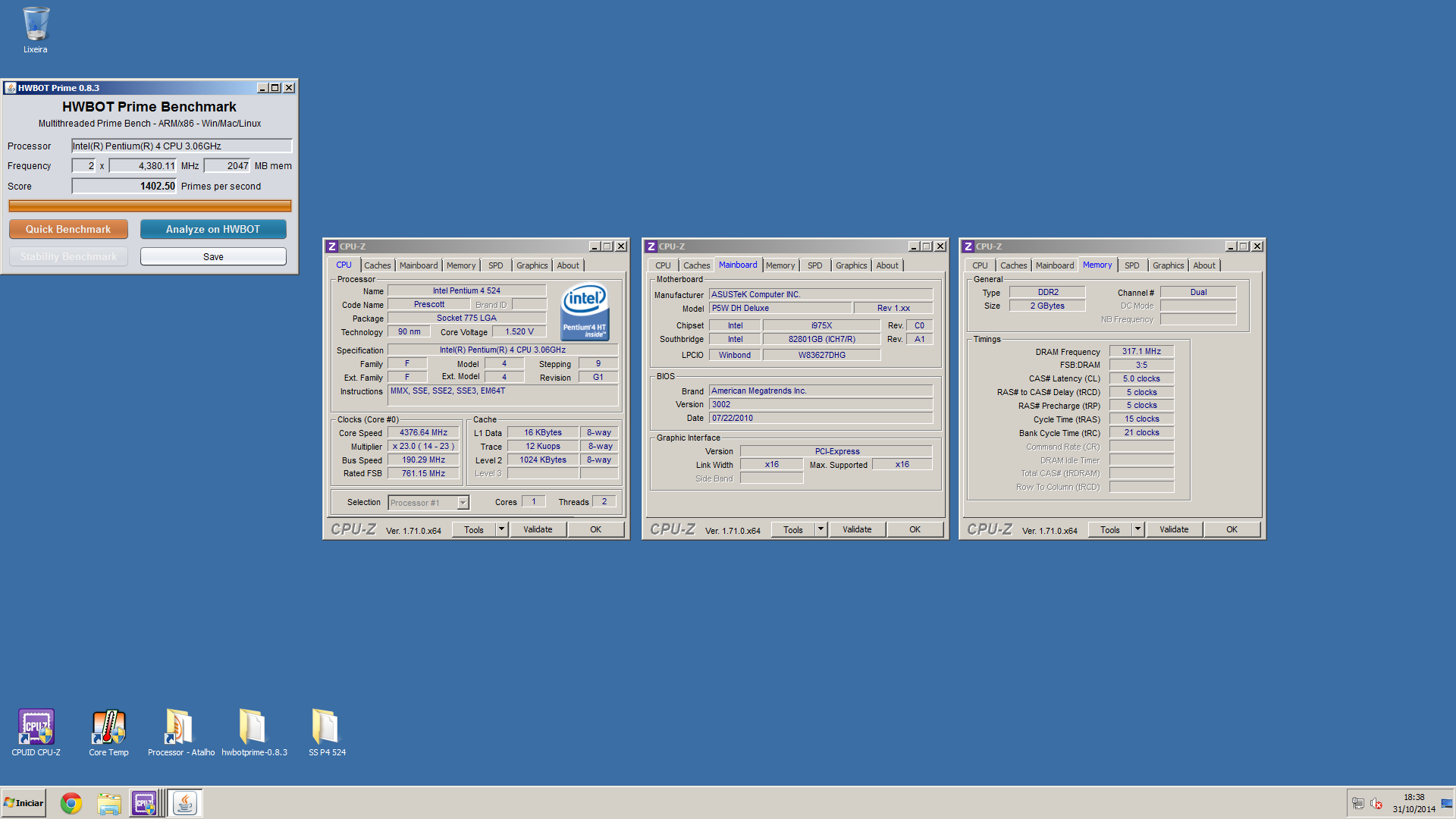1456x819 pixels.
Task: Click Validate in the CPU tab window
Action: point(538,529)
